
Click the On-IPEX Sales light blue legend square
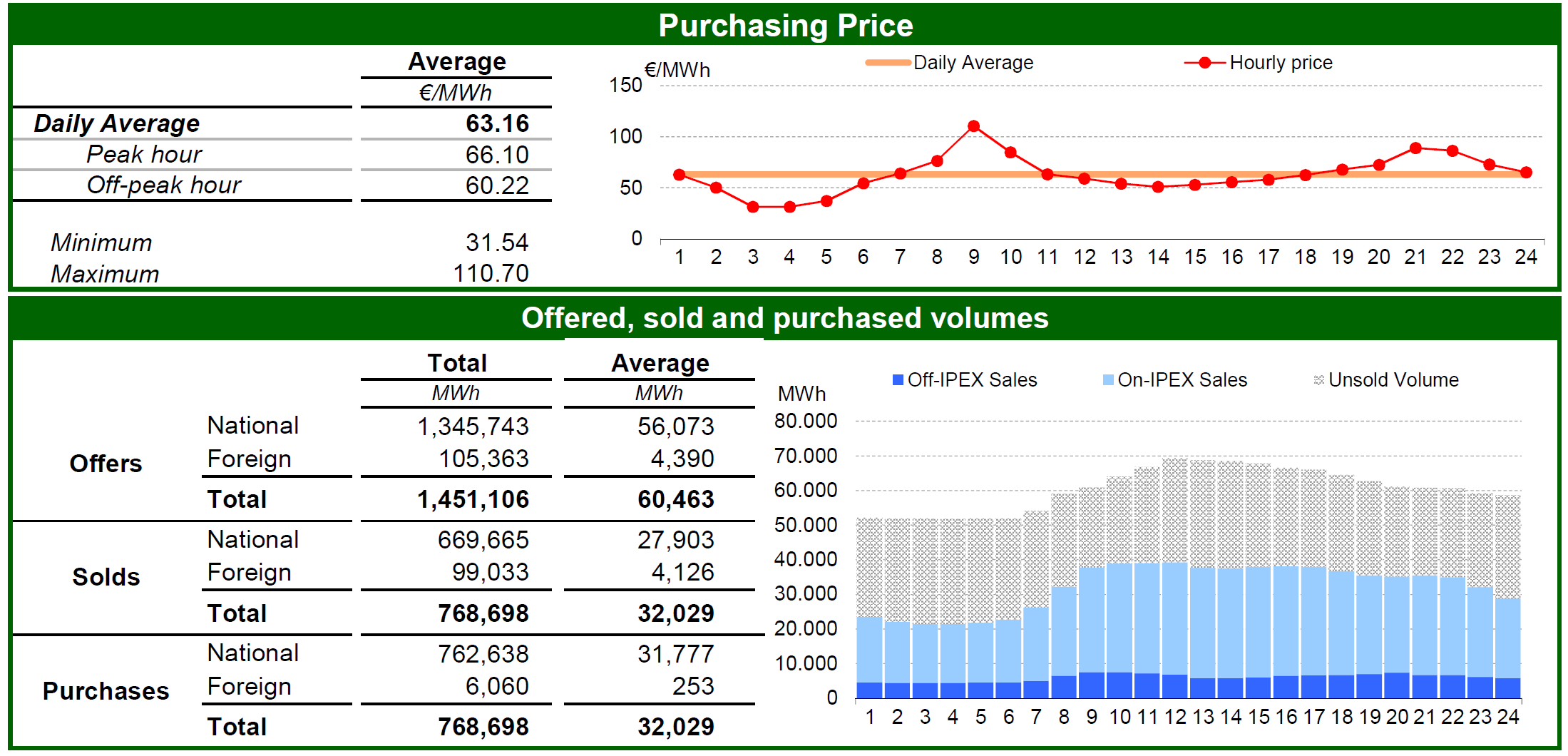click(x=1108, y=380)
